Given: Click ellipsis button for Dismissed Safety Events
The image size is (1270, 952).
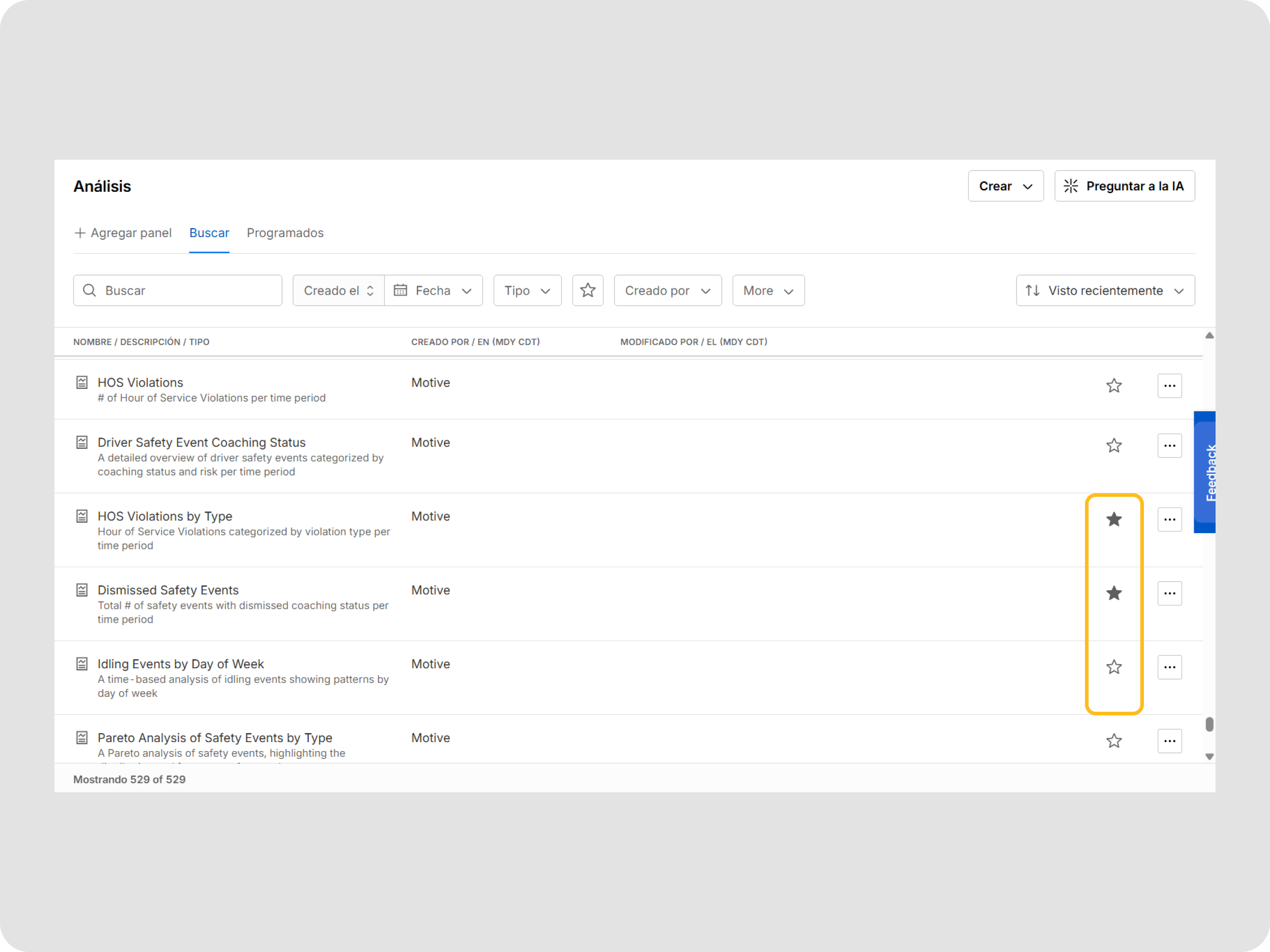Looking at the screenshot, I should pyautogui.click(x=1169, y=593).
